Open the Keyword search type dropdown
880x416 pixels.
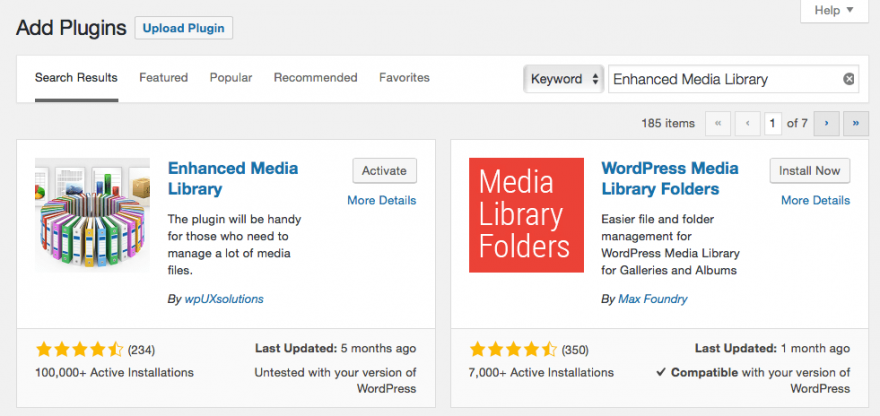coord(563,79)
